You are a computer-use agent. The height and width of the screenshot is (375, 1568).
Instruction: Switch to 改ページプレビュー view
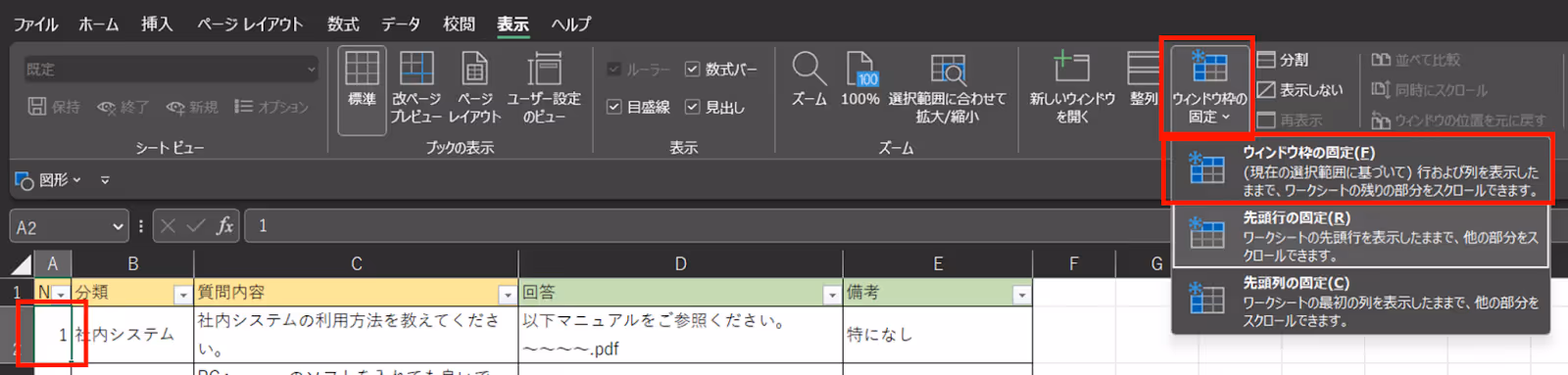pos(416,87)
